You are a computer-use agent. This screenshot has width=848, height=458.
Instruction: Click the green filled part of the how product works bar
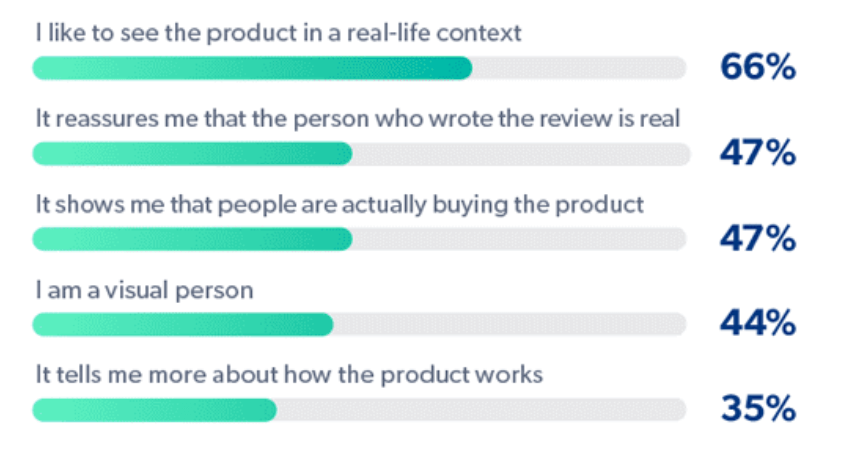click(x=154, y=410)
